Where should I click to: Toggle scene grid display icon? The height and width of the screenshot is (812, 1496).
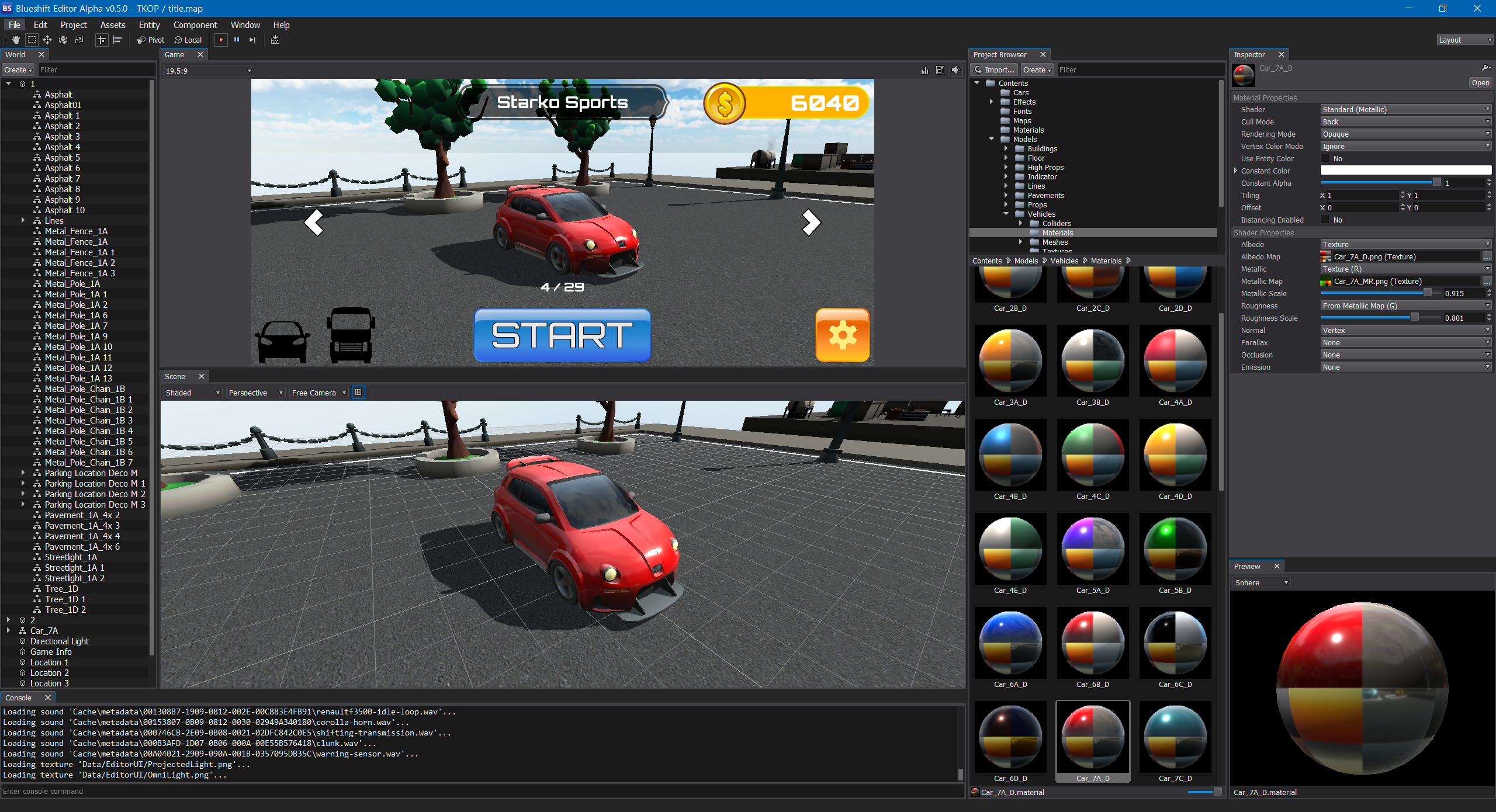358,393
